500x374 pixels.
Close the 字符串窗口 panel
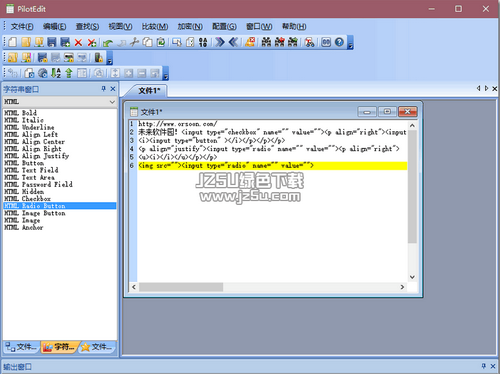coord(113,89)
